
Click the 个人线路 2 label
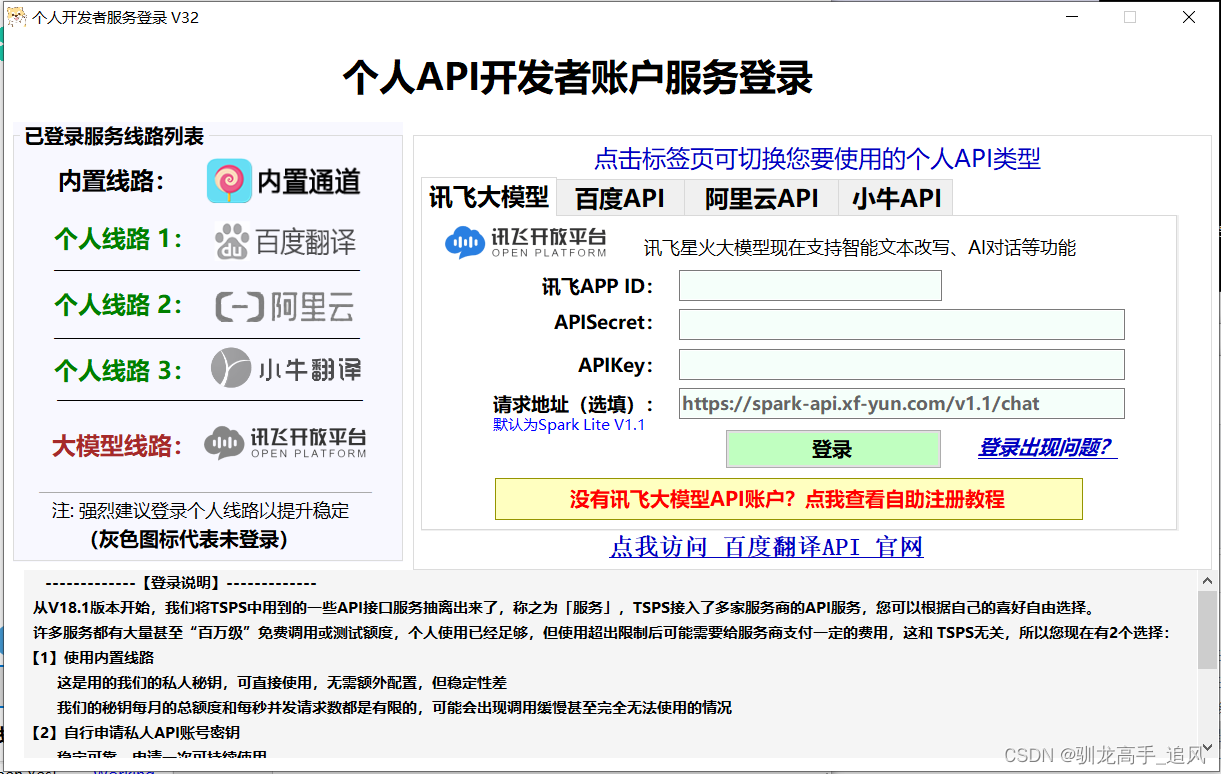(118, 305)
